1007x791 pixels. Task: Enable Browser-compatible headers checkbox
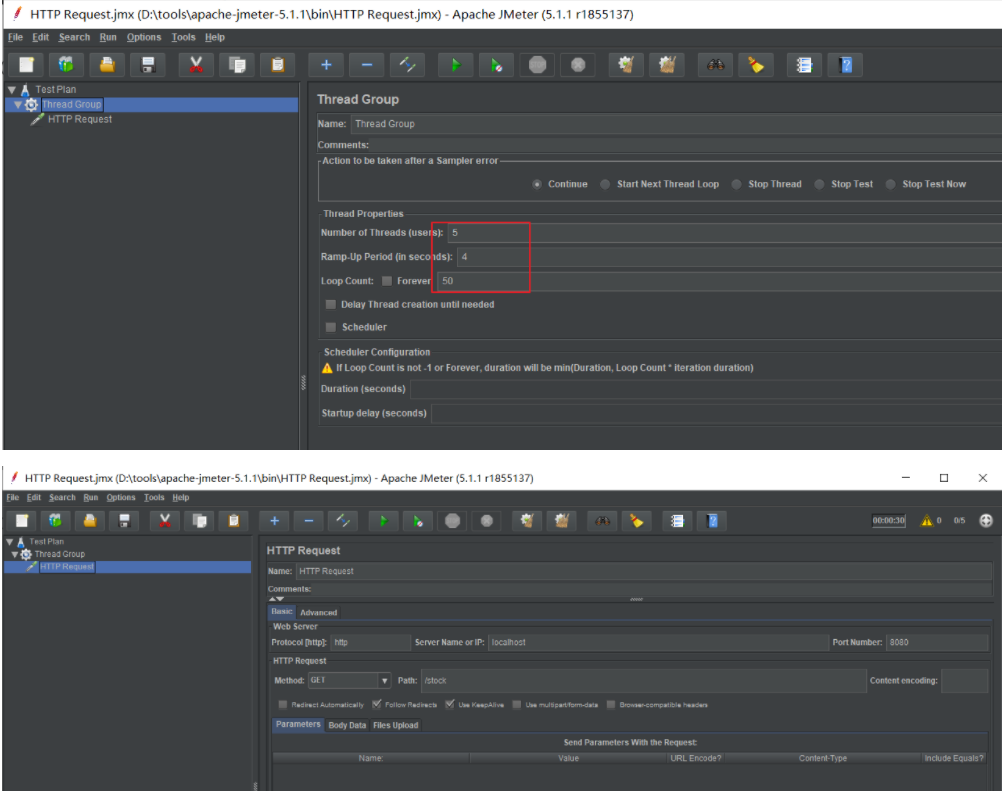pos(611,704)
